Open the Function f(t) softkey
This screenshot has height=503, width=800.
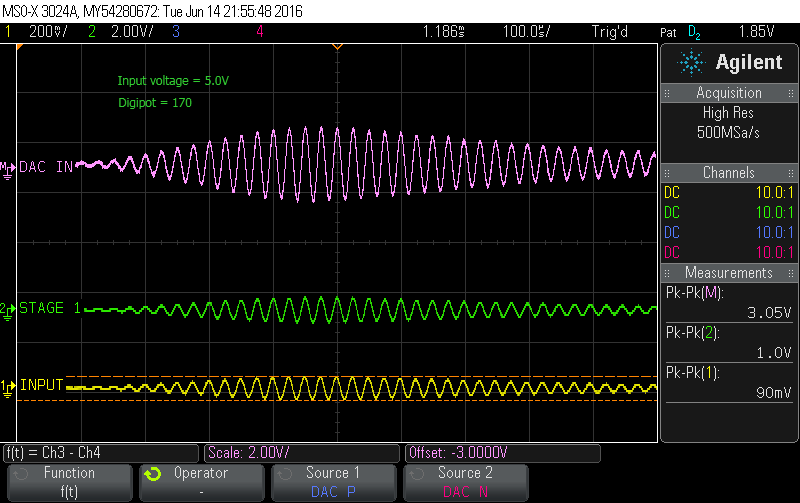[x=69, y=482]
